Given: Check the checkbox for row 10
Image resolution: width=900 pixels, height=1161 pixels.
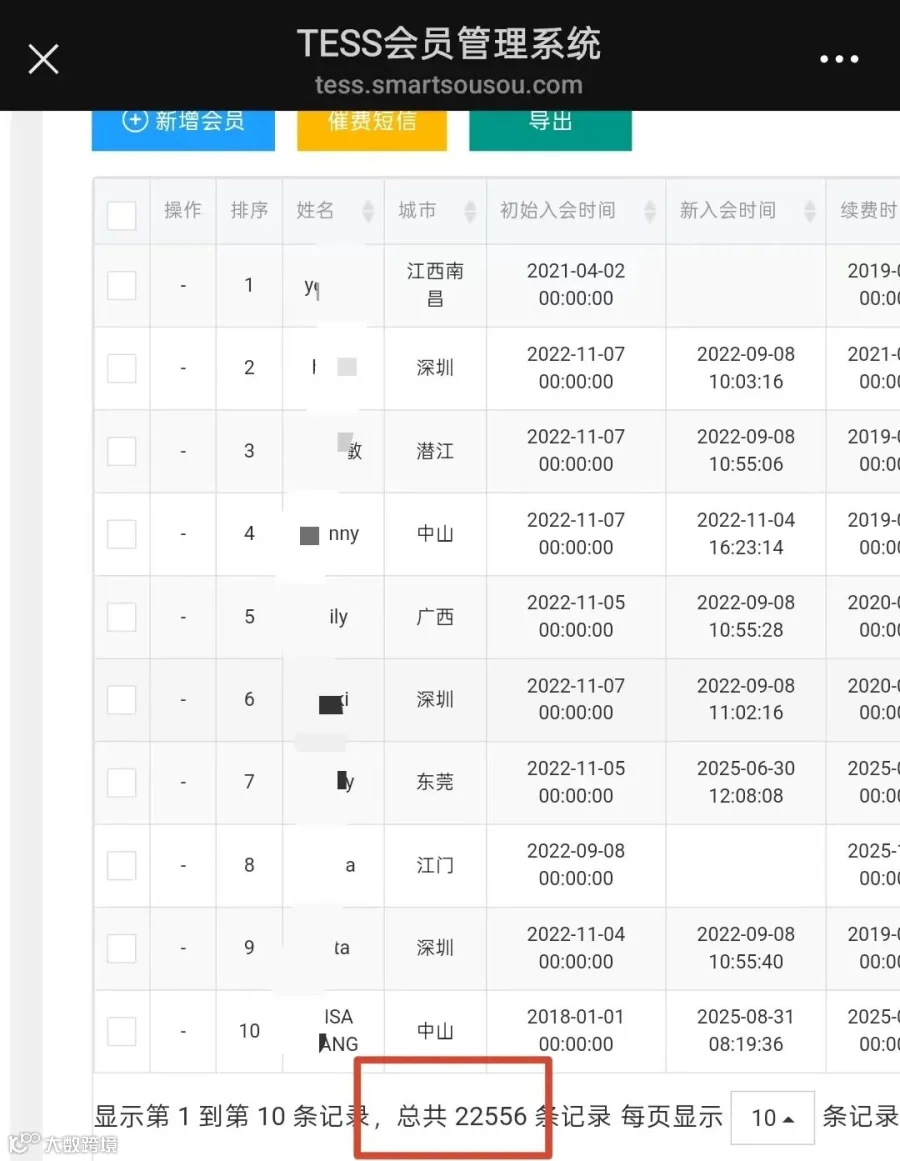Looking at the screenshot, I should point(121,1031).
